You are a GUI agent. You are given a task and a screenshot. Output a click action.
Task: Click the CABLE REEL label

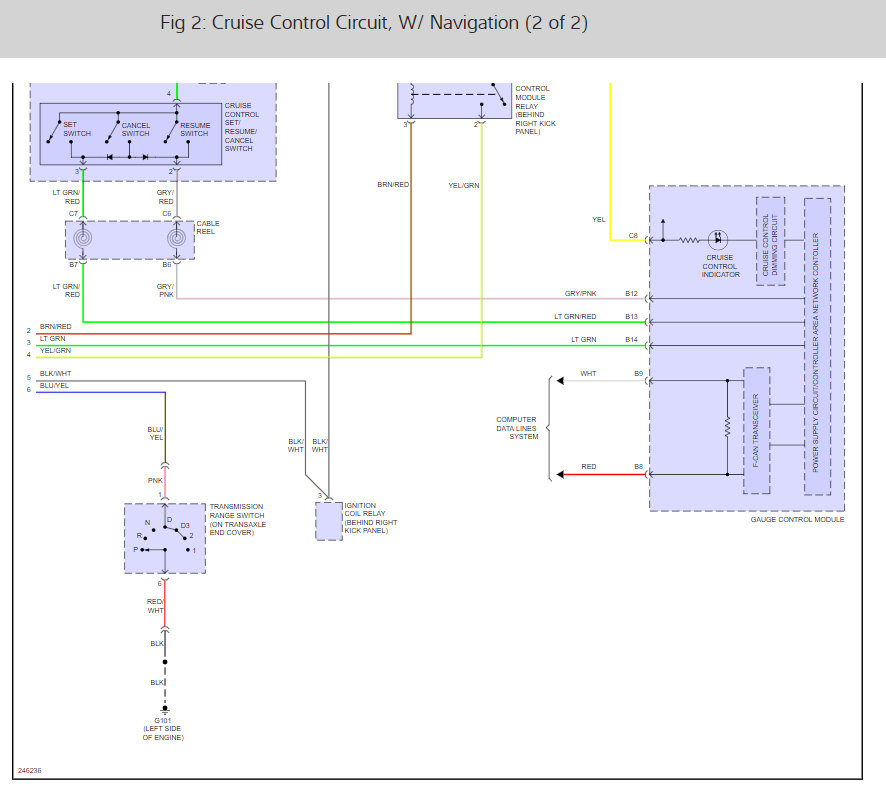pyautogui.click(x=208, y=227)
